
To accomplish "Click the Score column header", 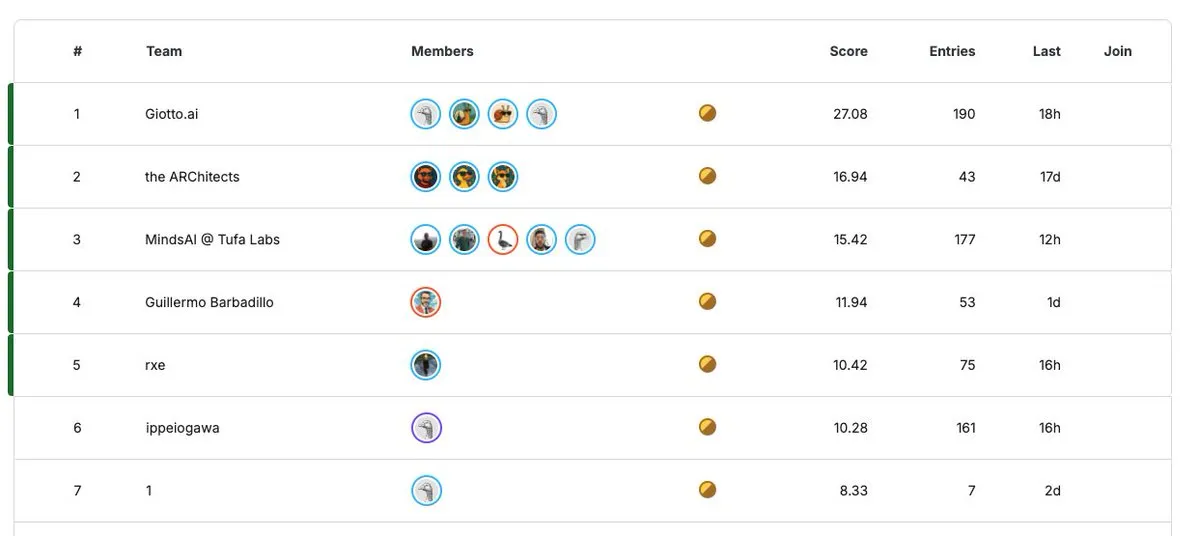I will tap(848, 51).
